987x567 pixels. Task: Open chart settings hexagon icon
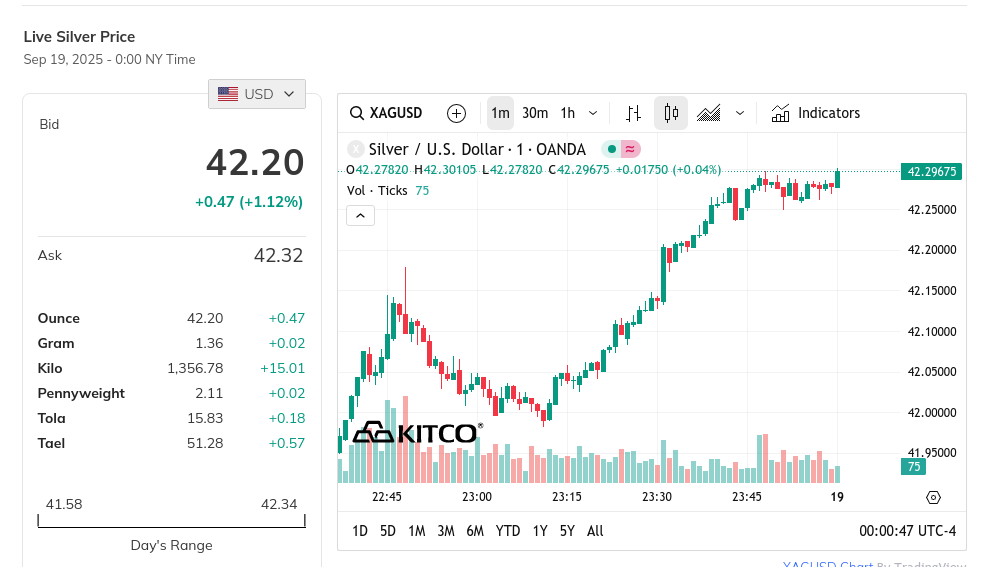point(933,498)
